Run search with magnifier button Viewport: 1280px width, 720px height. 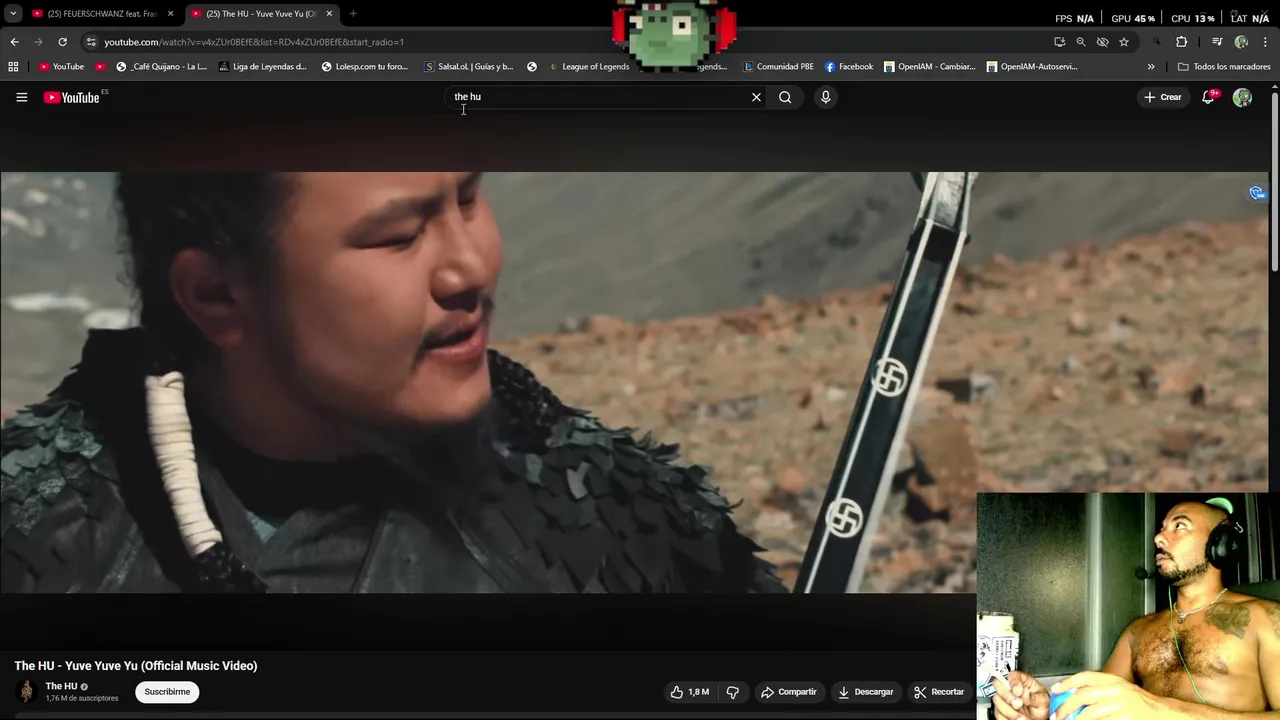coord(785,97)
